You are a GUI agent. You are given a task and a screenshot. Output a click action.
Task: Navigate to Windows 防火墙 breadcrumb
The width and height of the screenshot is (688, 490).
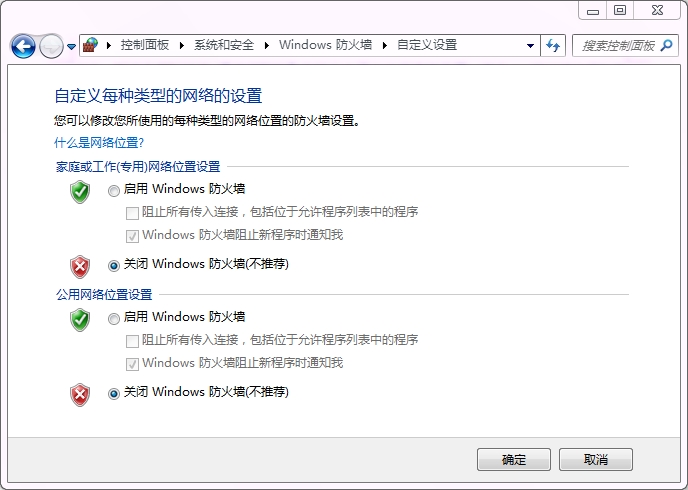pyautogui.click(x=326, y=45)
